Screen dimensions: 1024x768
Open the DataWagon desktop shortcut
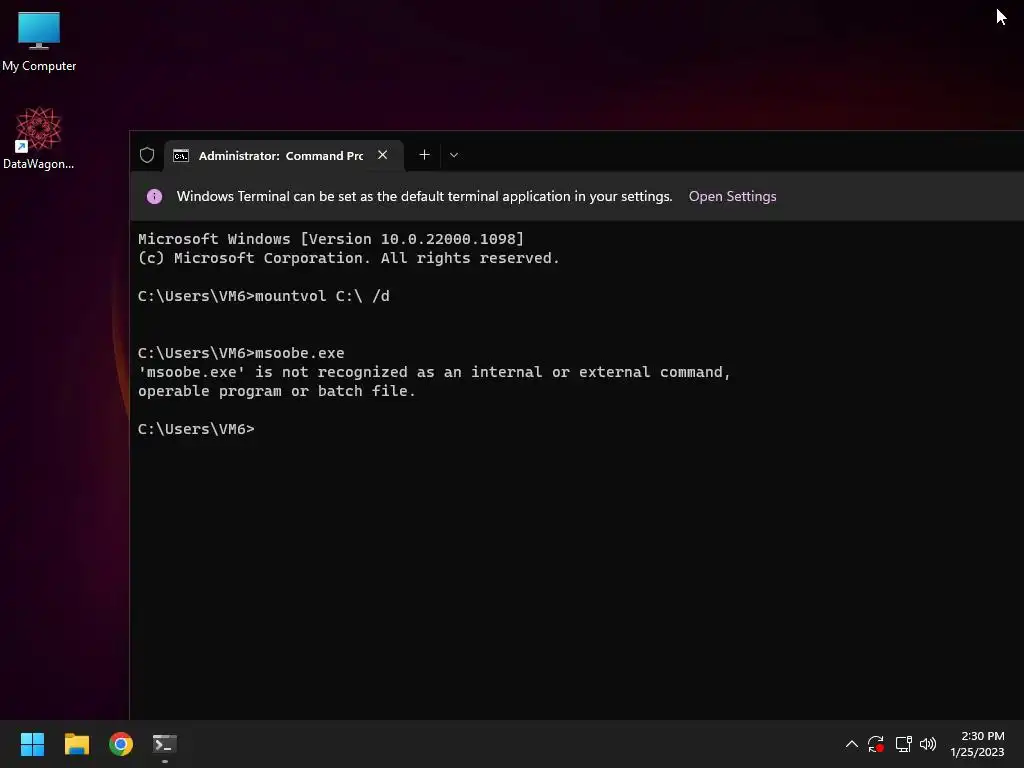pyautogui.click(x=39, y=138)
